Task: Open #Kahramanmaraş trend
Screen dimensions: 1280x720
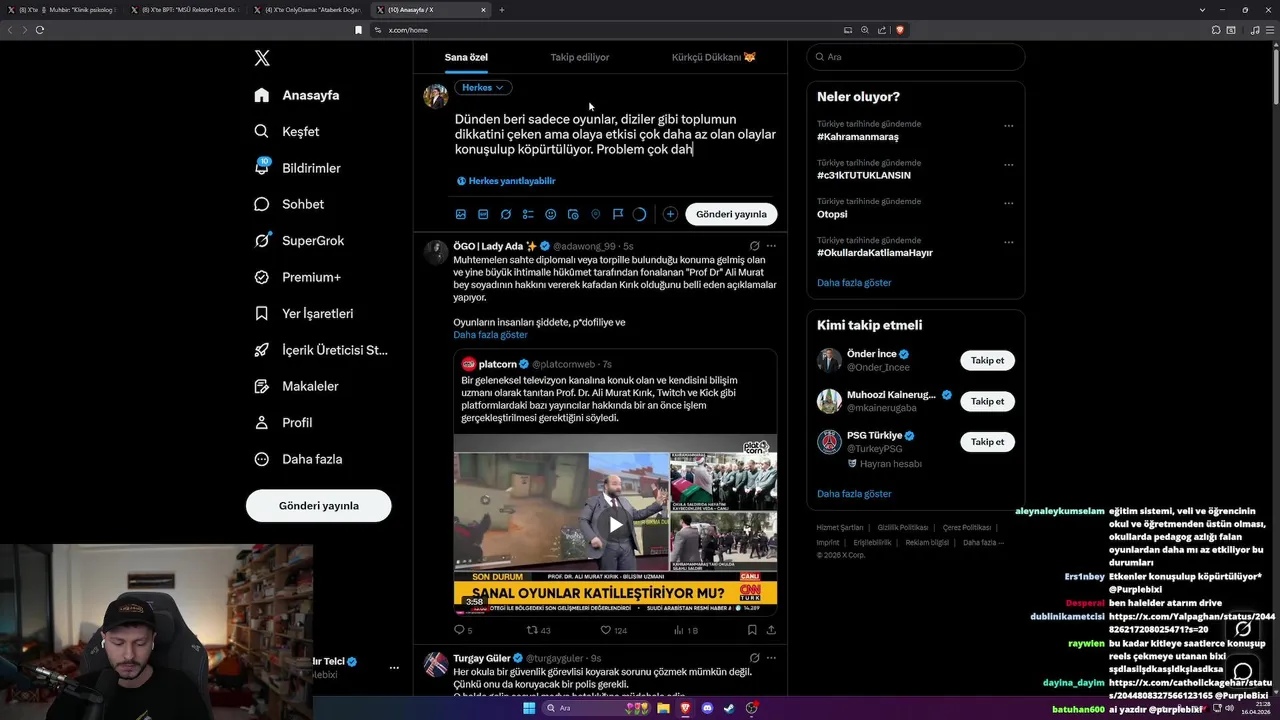Action: pyautogui.click(x=858, y=137)
